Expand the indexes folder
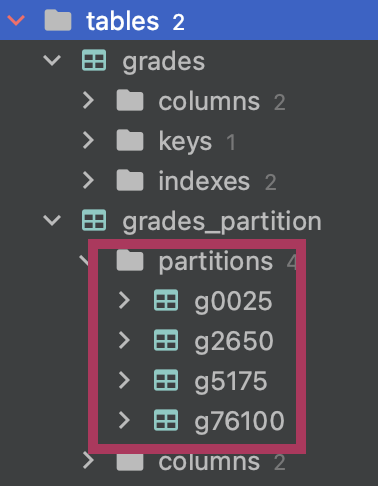The image size is (378, 486). click(88, 180)
